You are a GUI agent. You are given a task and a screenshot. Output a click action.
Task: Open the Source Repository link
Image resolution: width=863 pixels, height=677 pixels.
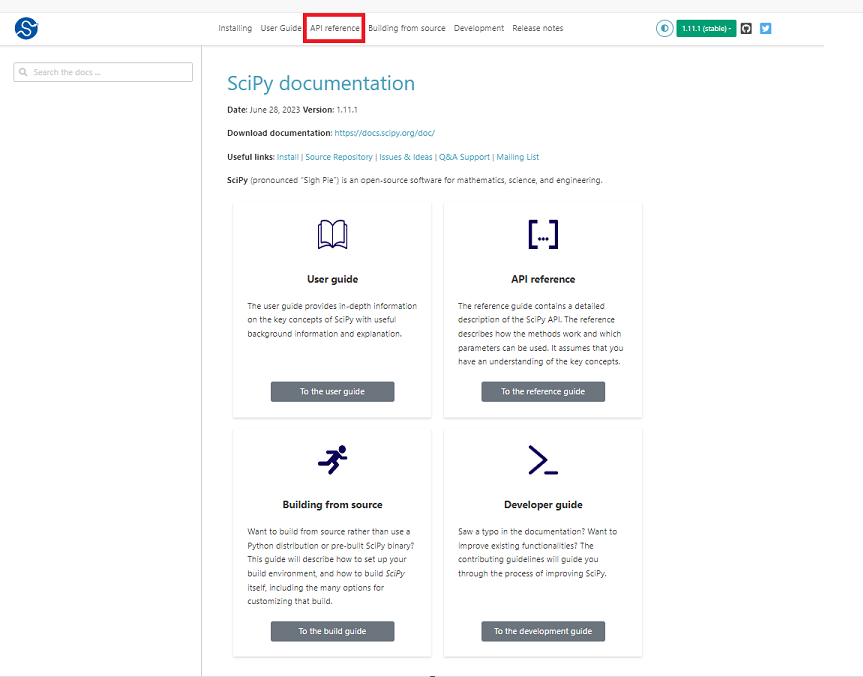point(339,157)
